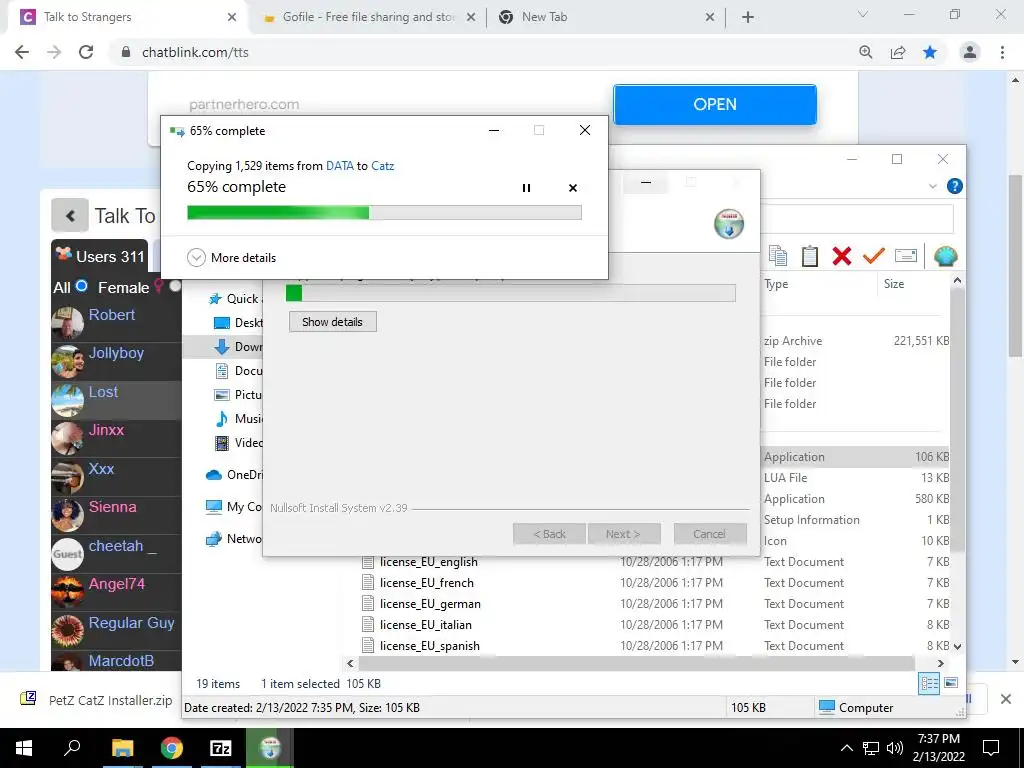
Task: Open chat with user Angel74
Action: click(x=116, y=584)
